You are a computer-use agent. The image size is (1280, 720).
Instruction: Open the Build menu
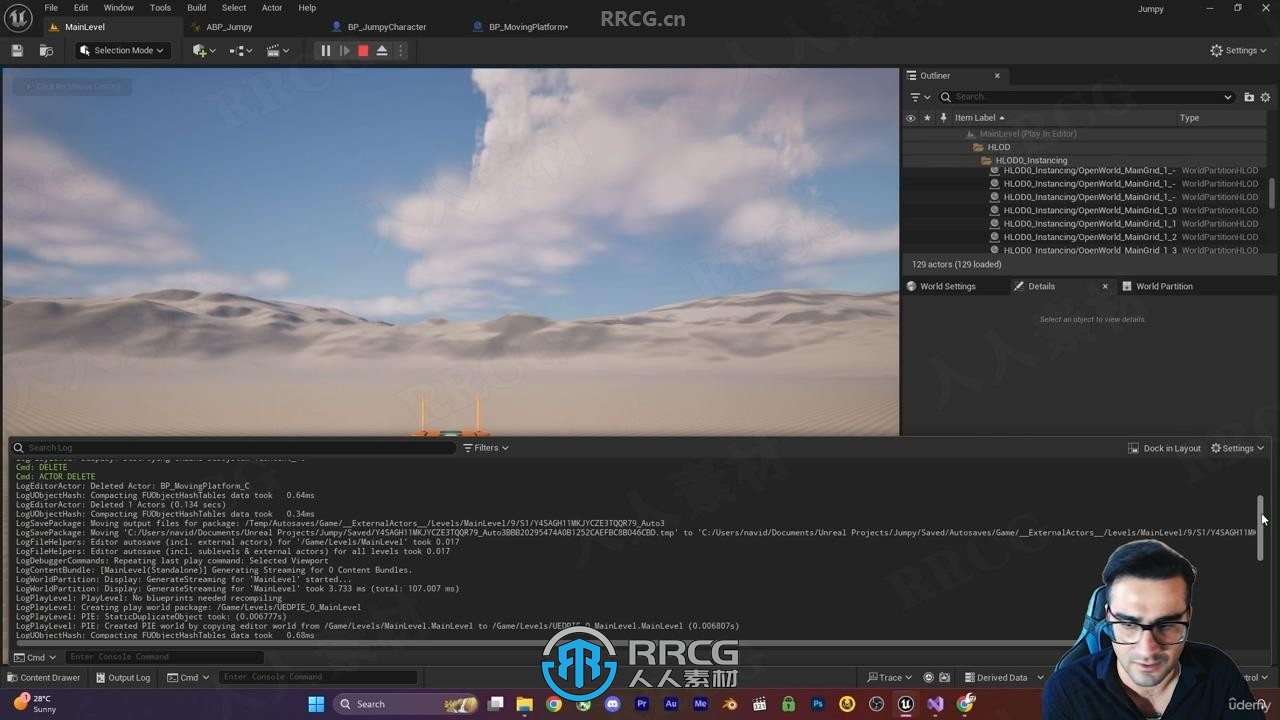(x=196, y=8)
